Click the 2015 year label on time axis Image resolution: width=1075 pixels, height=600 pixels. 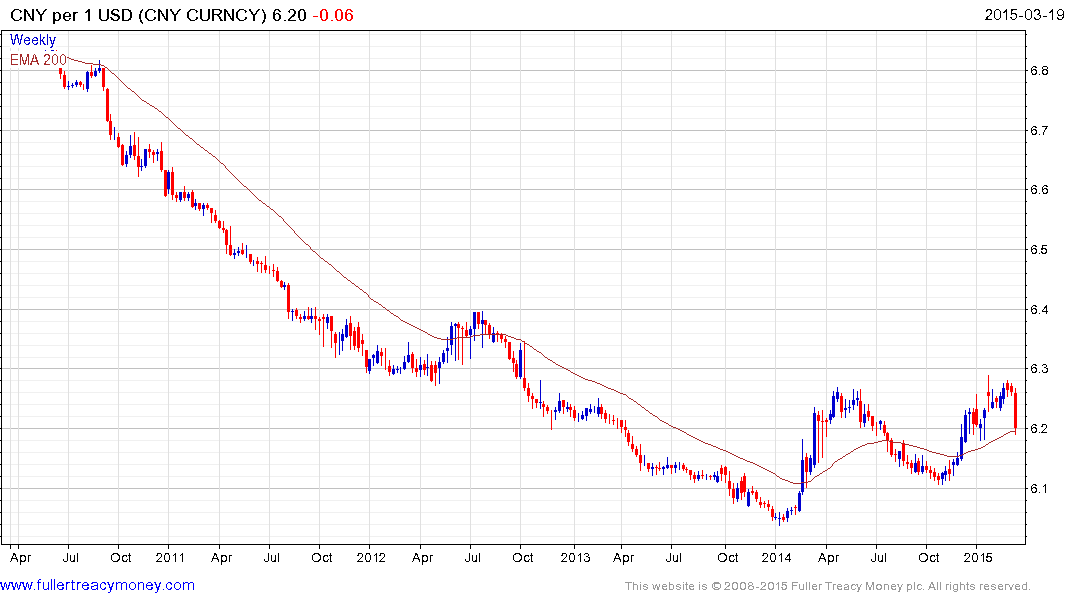click(x=978, y=557)
